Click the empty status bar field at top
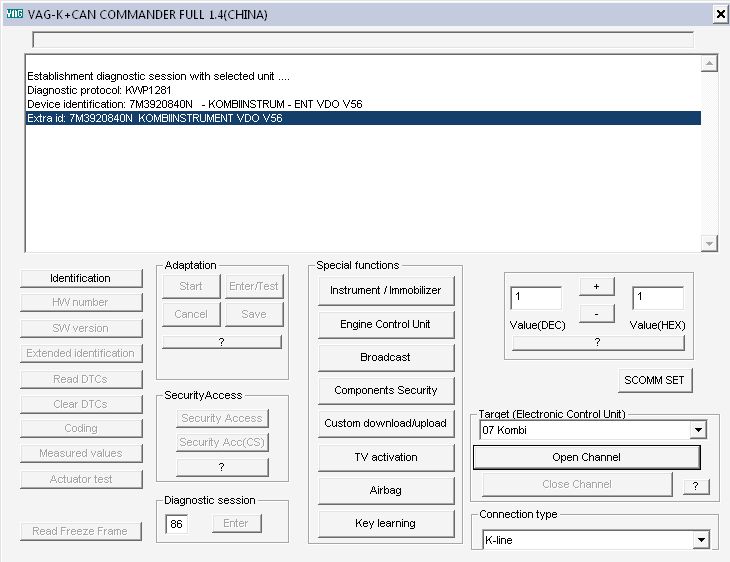Screen dimensions: 730x562 pyautogui.click(x=363, y=40)
